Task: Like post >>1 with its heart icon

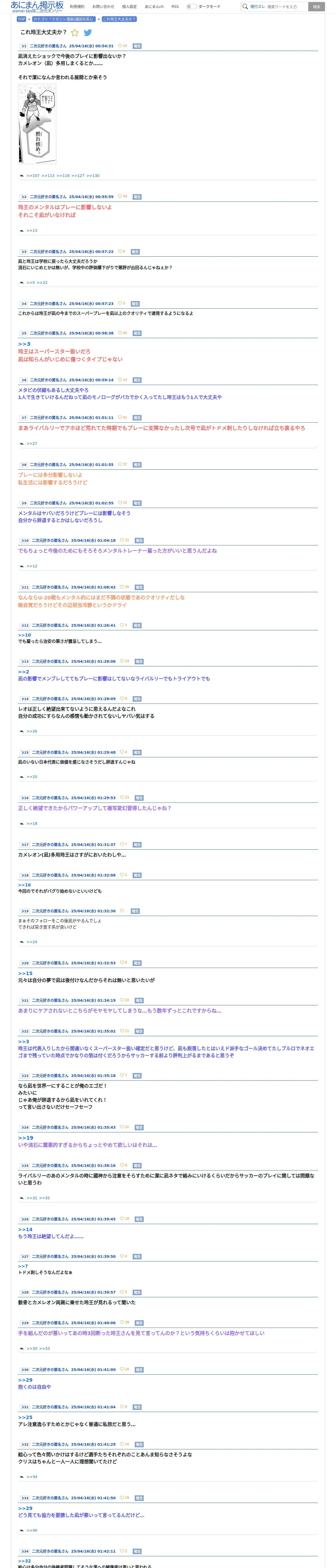Action: click(x=120, y=46)
